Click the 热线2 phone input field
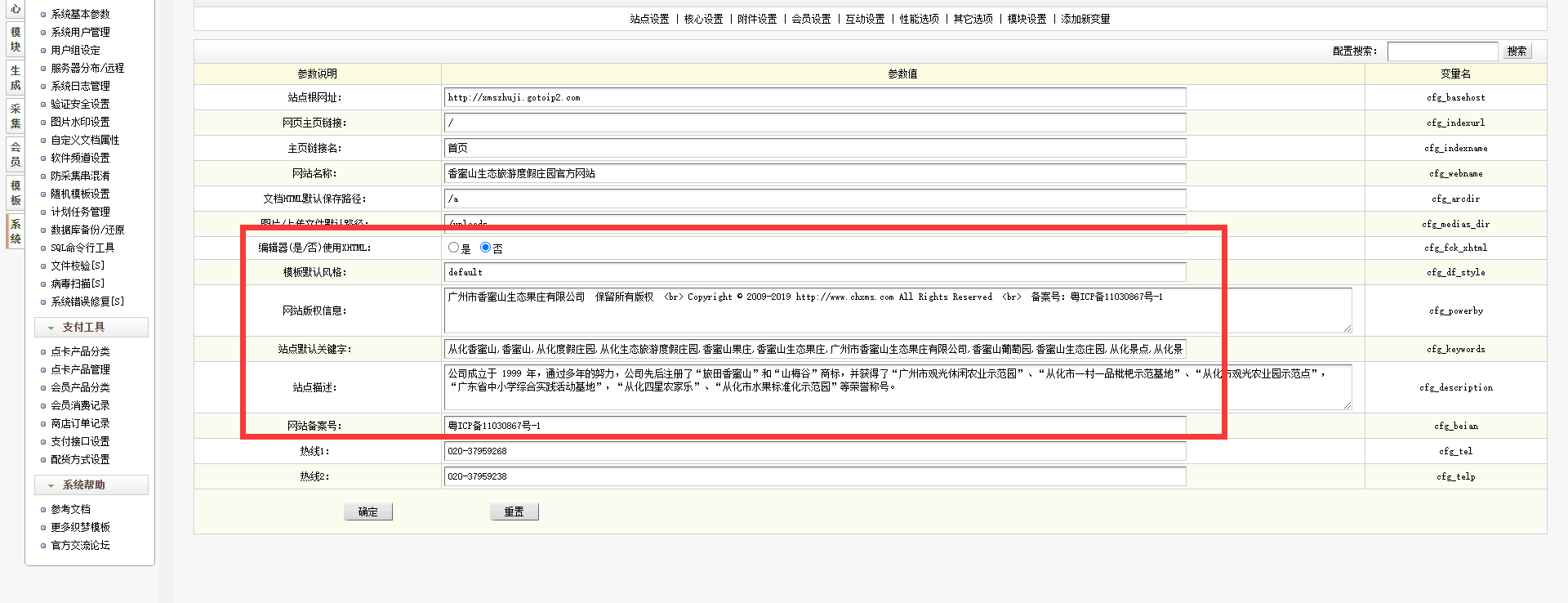 pos(815,476)
